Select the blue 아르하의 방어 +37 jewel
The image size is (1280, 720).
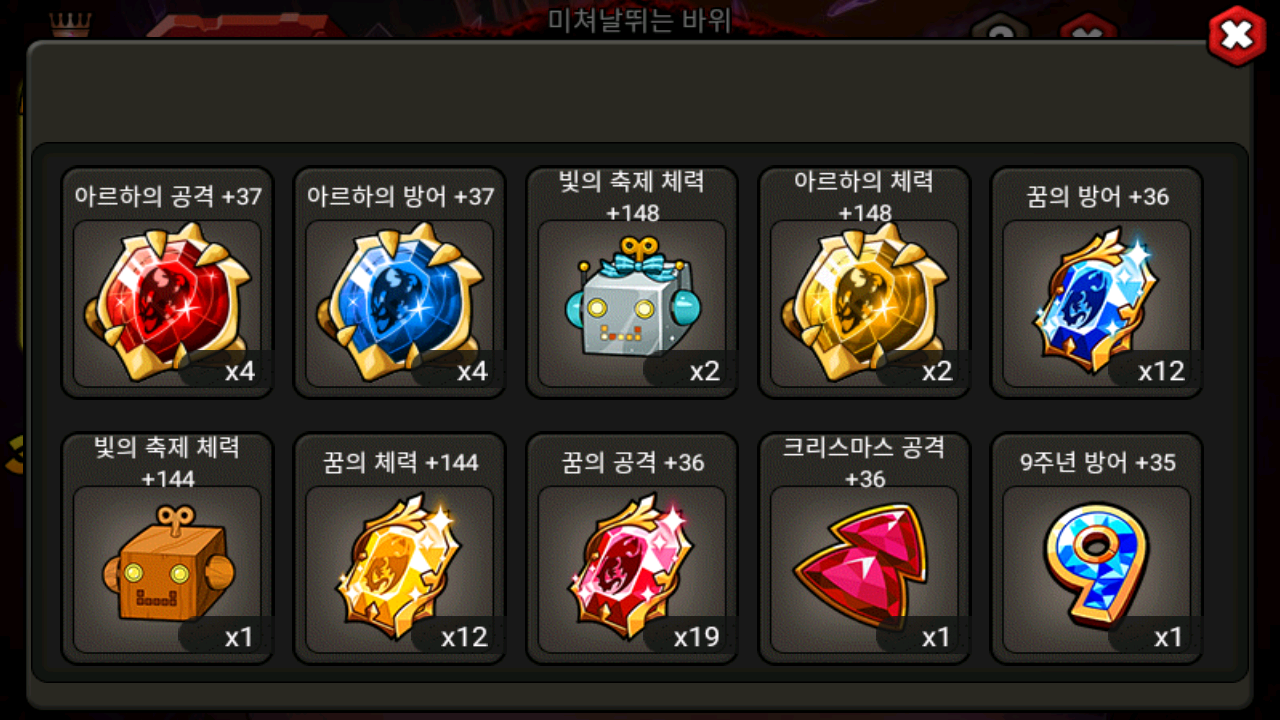(399, 302)
